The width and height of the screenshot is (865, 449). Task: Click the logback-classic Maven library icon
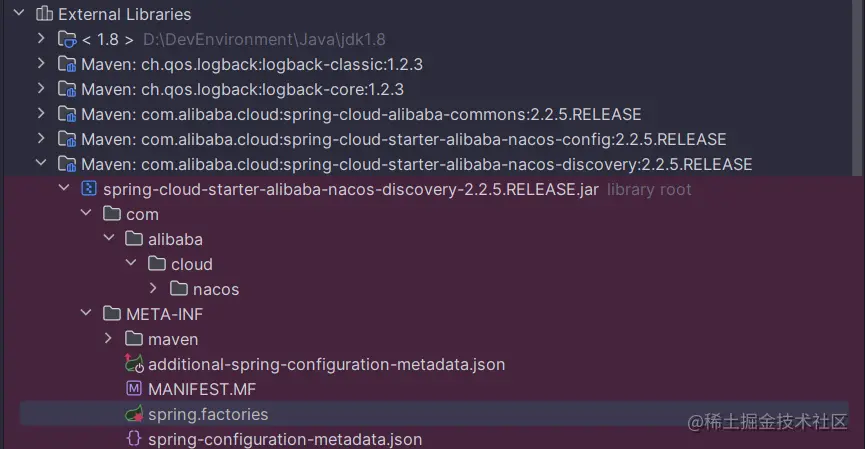tap(67, 64)
